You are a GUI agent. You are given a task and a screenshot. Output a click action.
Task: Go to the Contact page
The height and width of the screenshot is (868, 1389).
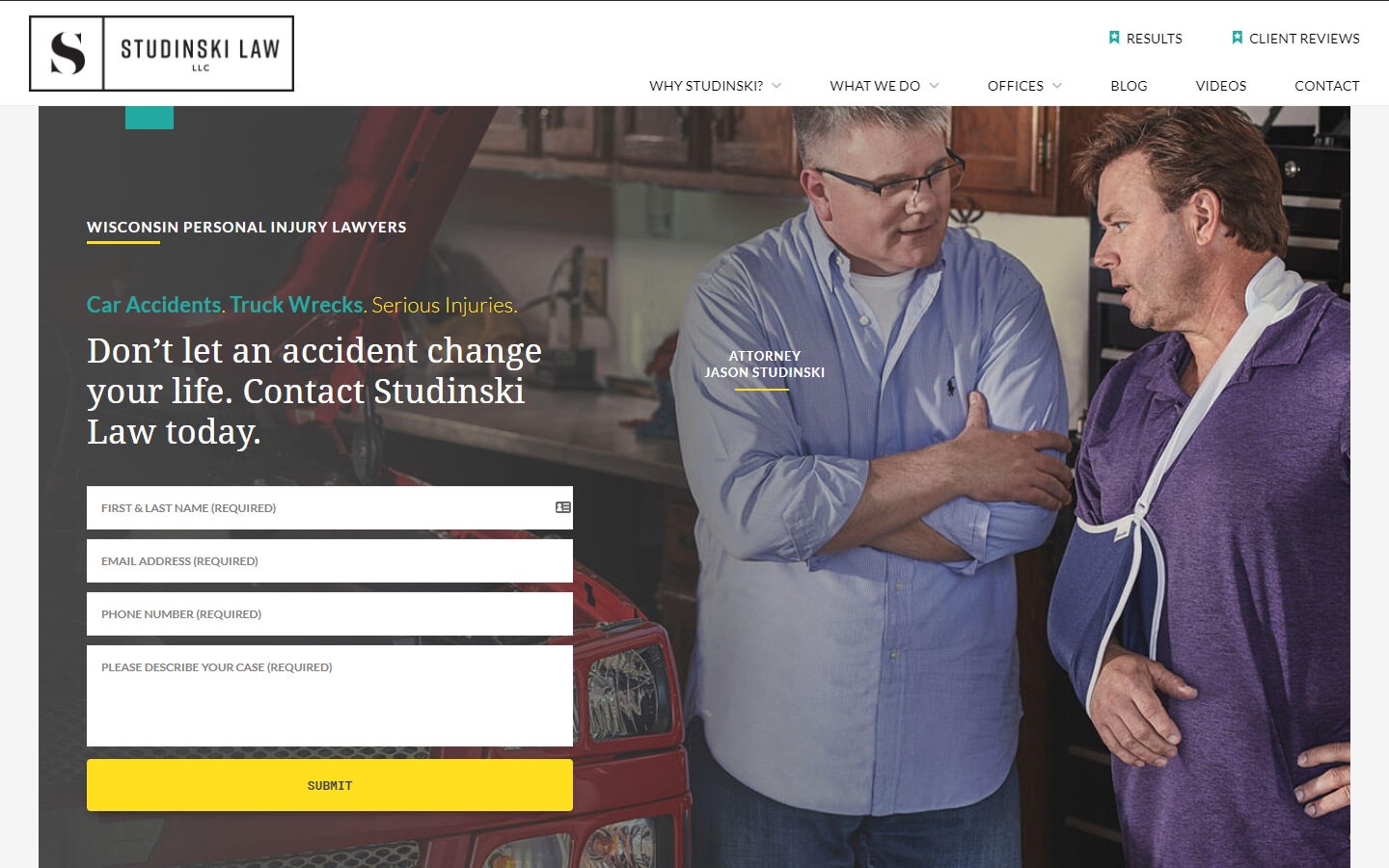coord(1327,86)
